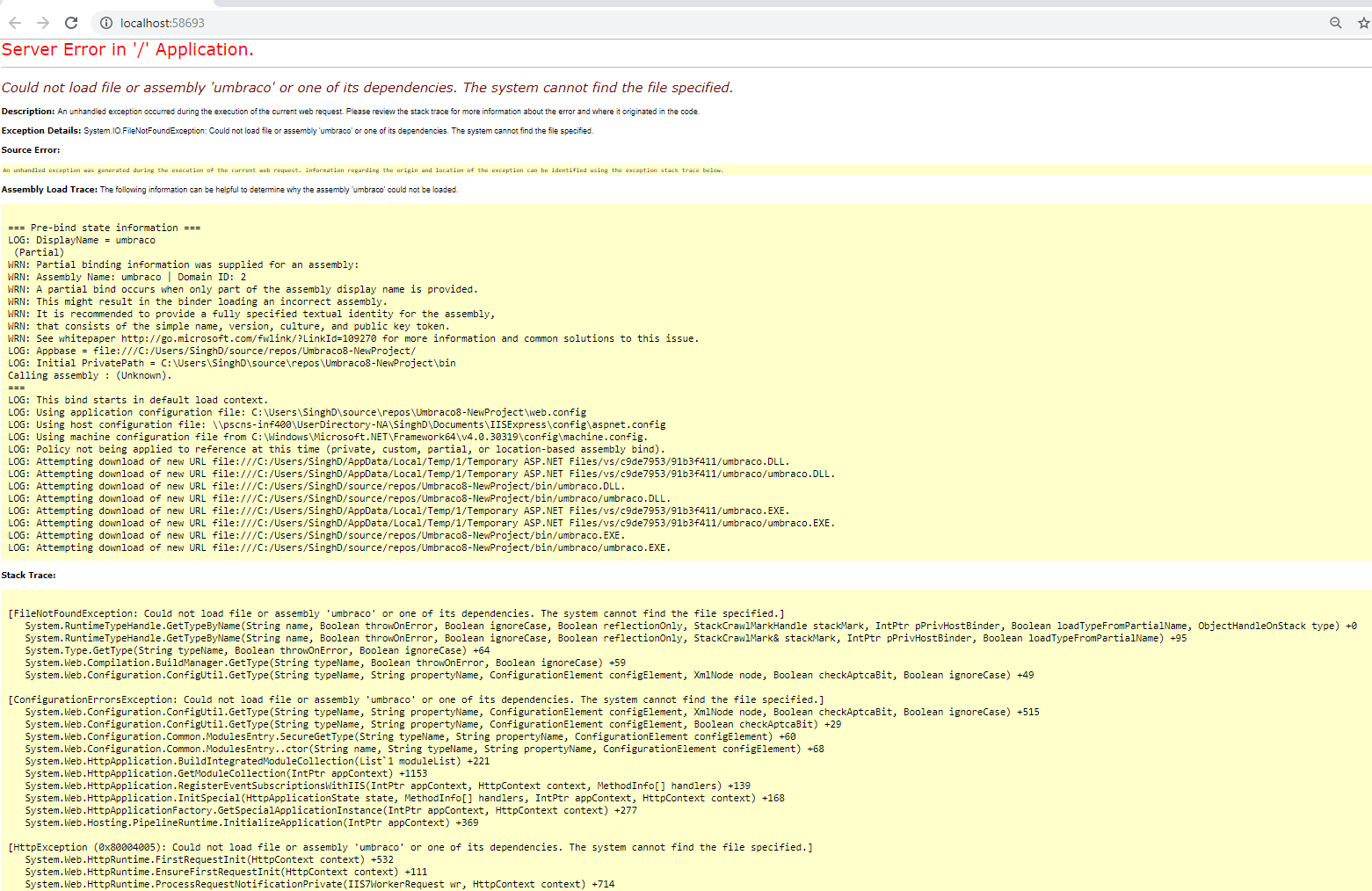1372x891 pixels.
Task: Click the 'Policy not being applied' log line
Action: click(x=337, y=449)
